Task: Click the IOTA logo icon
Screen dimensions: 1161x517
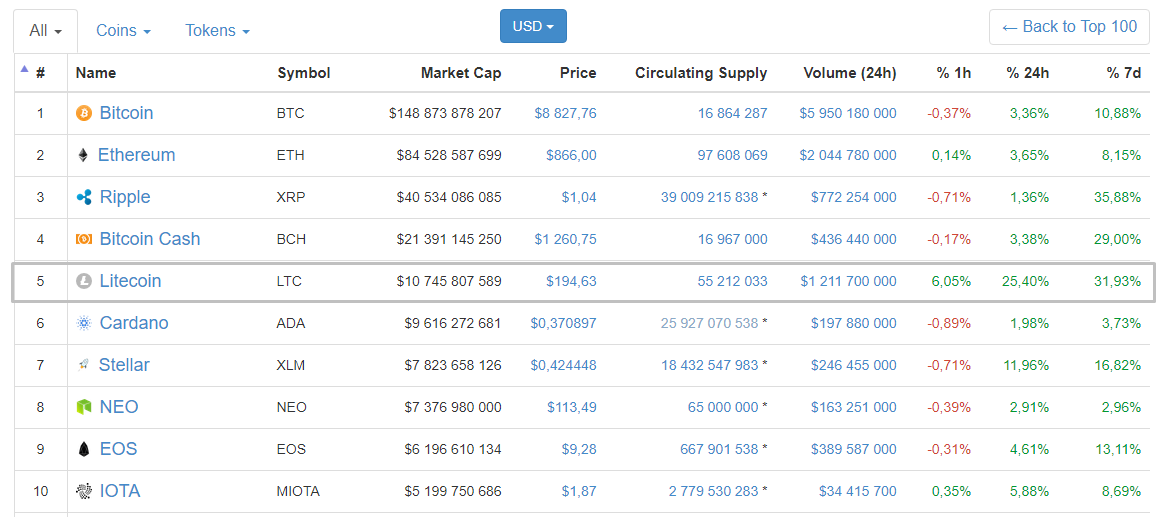Action: (x=84, y=492)
